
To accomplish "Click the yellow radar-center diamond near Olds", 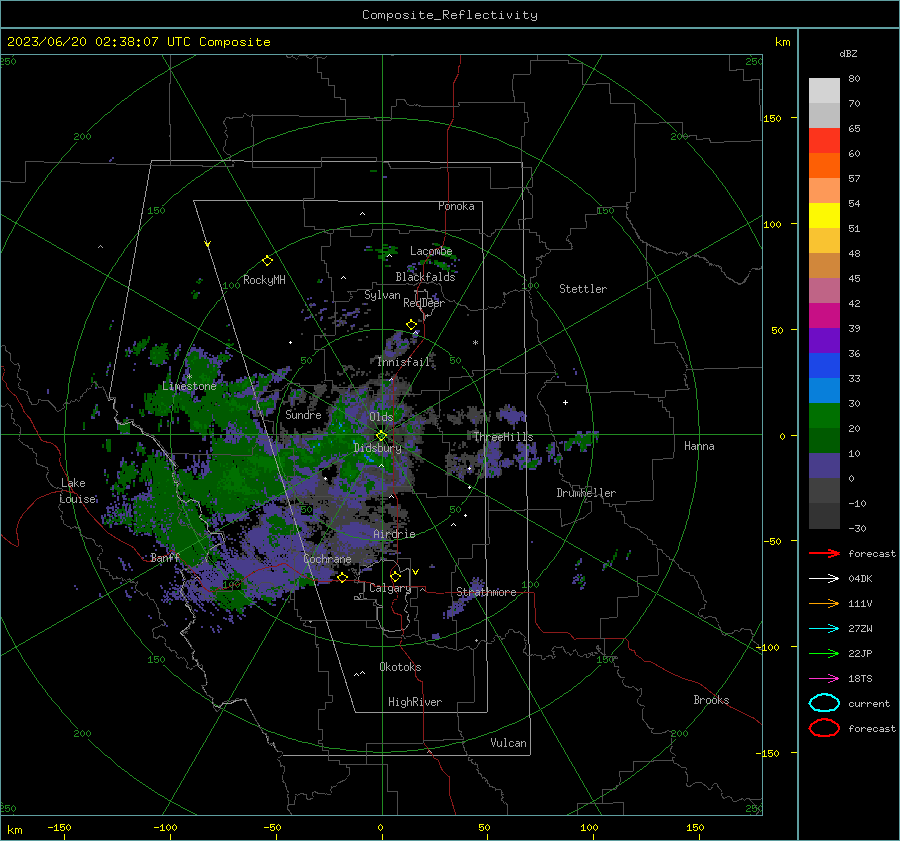I will coord(381,436).
